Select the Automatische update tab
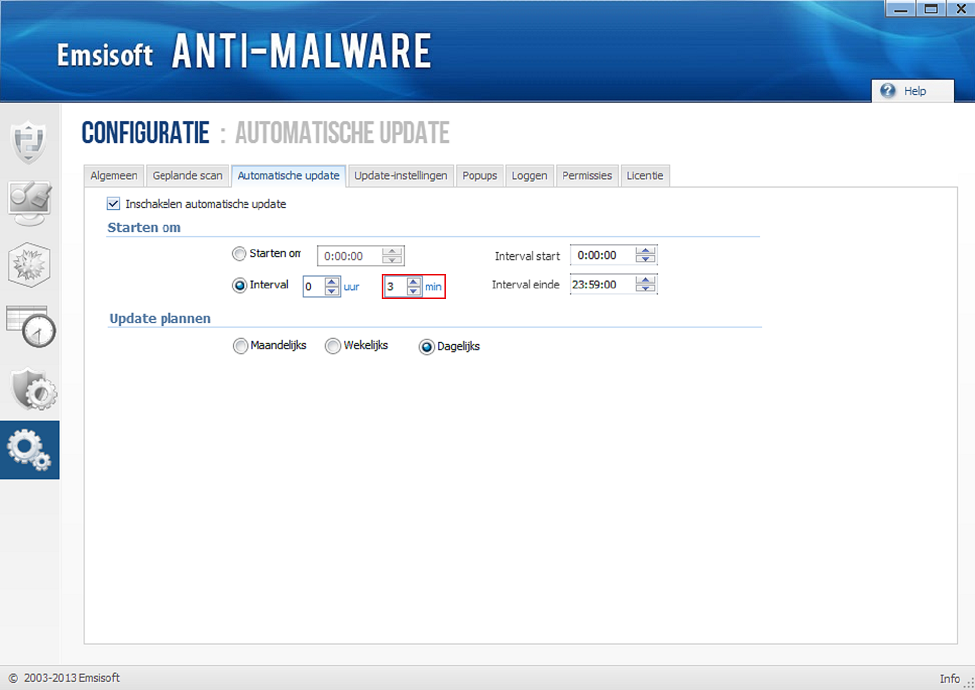This screenshot has height=690, width=975. coord(289,176)
